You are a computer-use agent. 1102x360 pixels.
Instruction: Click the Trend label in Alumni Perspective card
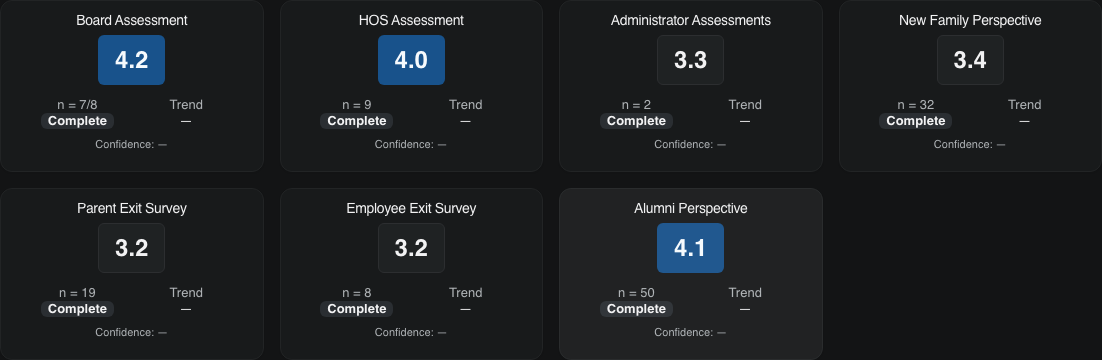[x=745, y=292]
